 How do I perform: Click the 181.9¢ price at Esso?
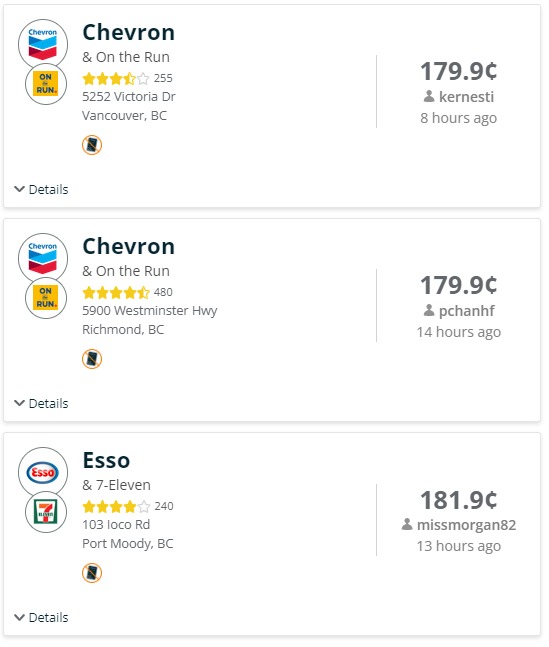(x=459, y=500)
